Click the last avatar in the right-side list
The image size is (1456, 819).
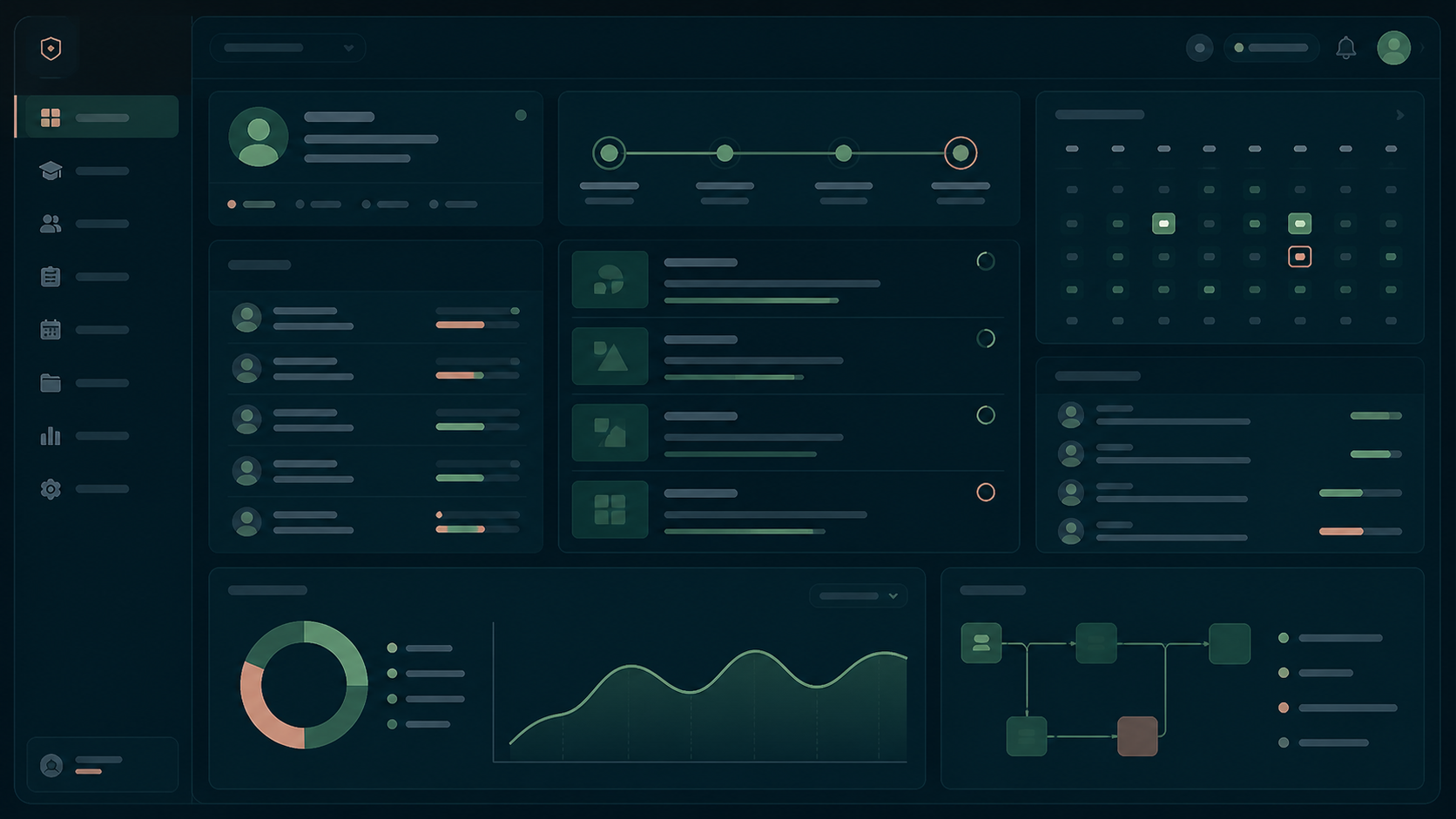[x=1071, y=531]
